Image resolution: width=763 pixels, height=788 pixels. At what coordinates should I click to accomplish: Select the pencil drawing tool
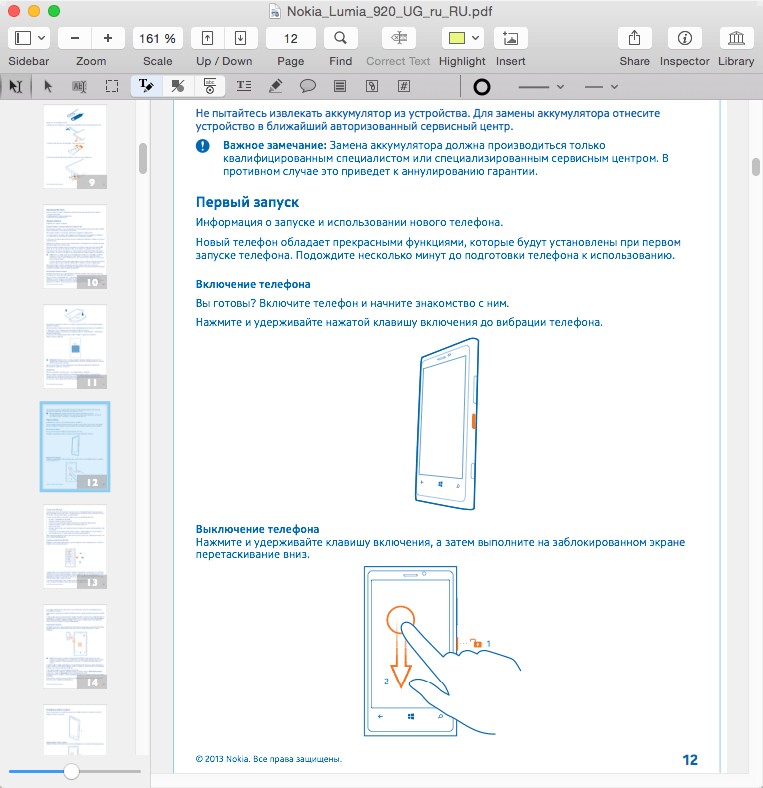pos(275,86)
